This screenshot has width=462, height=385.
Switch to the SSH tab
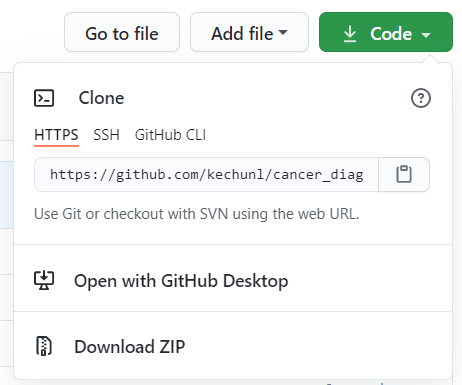[106, 135]
